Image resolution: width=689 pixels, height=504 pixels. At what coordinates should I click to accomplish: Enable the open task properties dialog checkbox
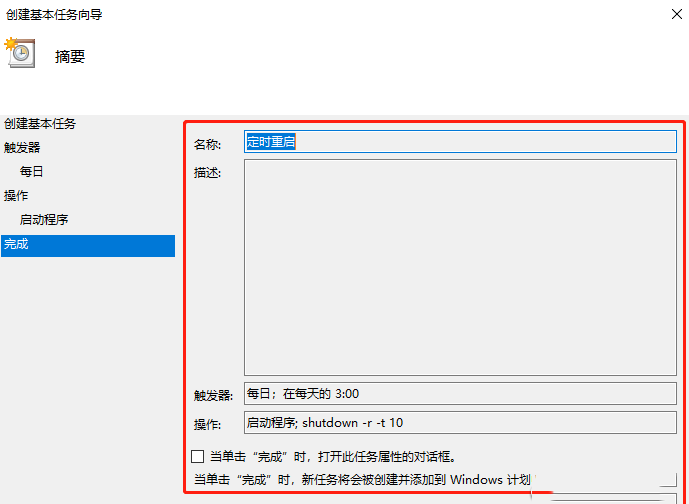(x=198, y=457)
